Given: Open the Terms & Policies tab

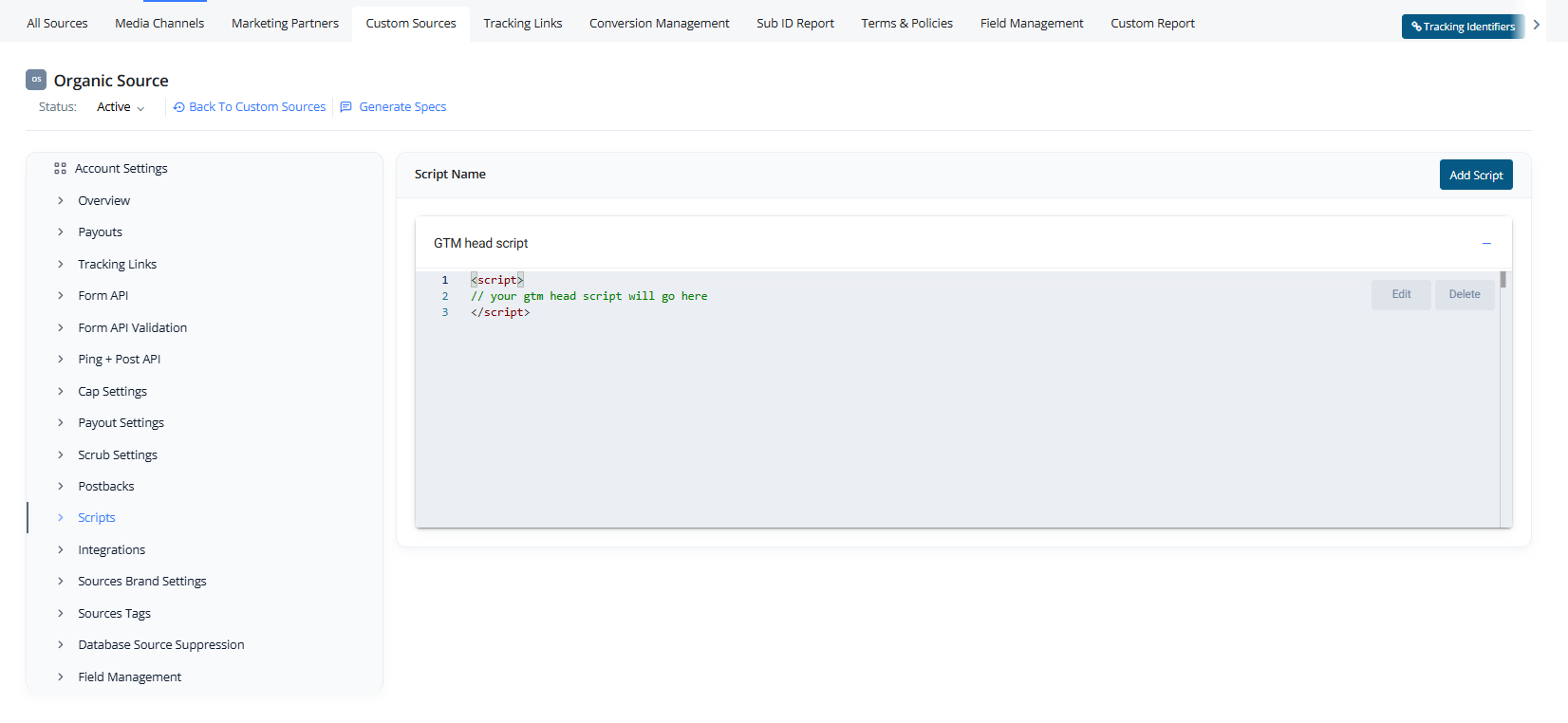Looking at the screenshot, I should point(907,23).
